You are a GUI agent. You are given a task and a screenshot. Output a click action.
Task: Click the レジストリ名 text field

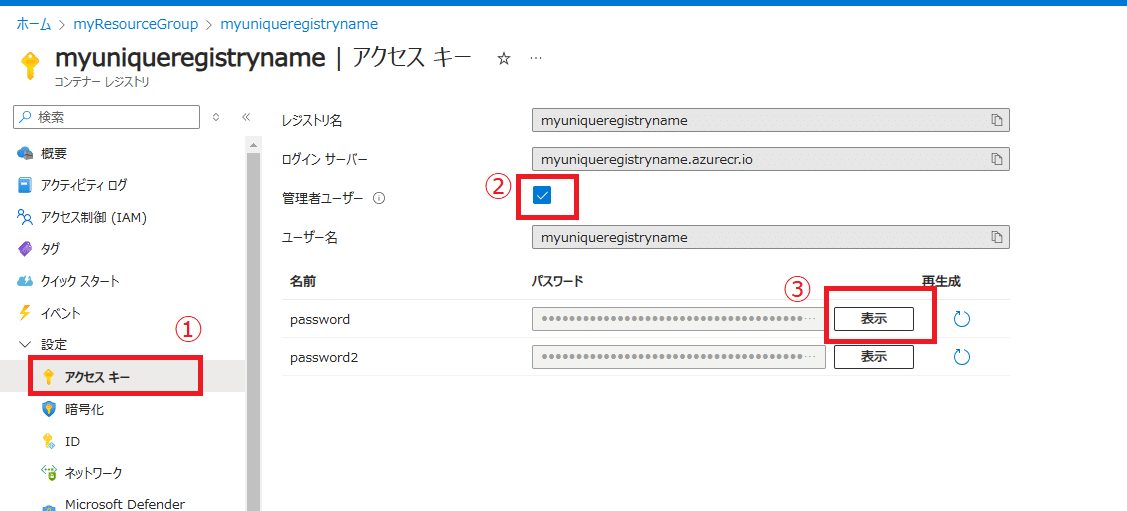pos(771,121)
